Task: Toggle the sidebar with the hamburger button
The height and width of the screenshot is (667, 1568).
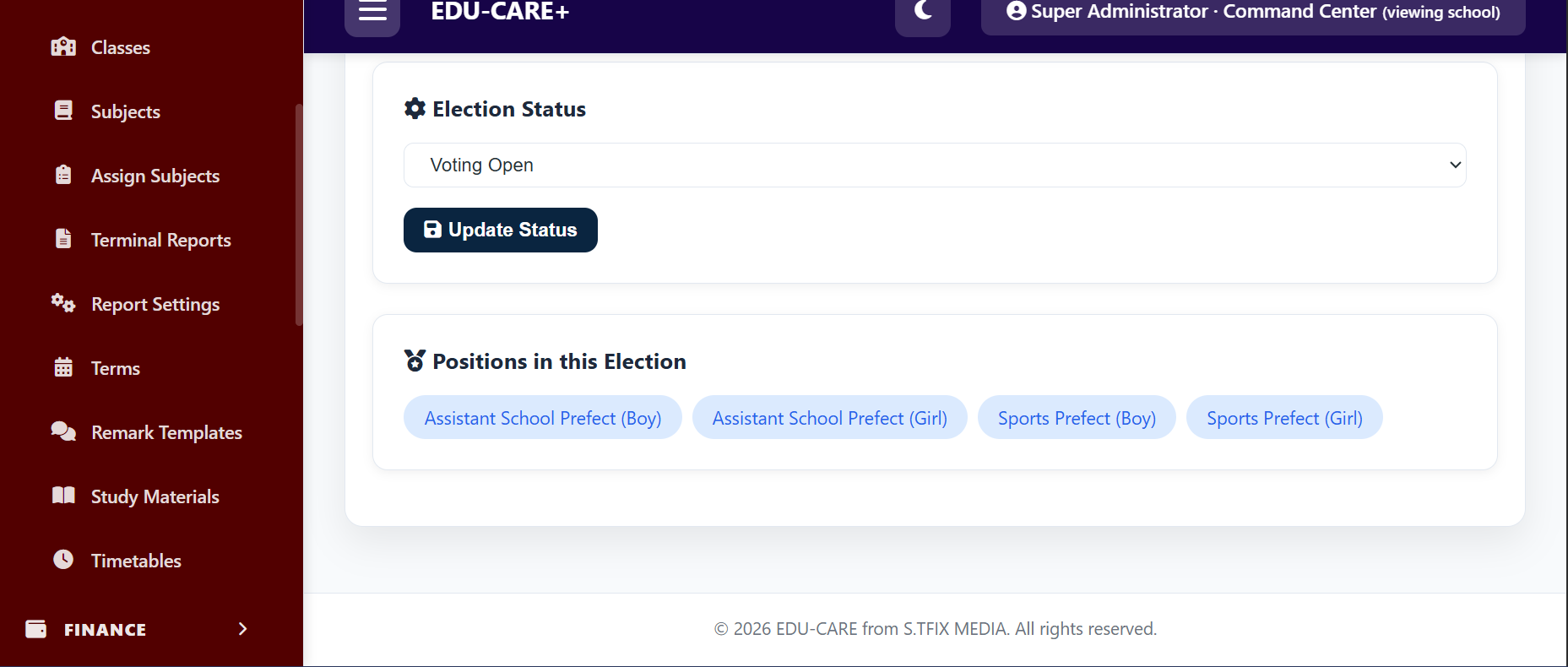Action: point(372,12)
